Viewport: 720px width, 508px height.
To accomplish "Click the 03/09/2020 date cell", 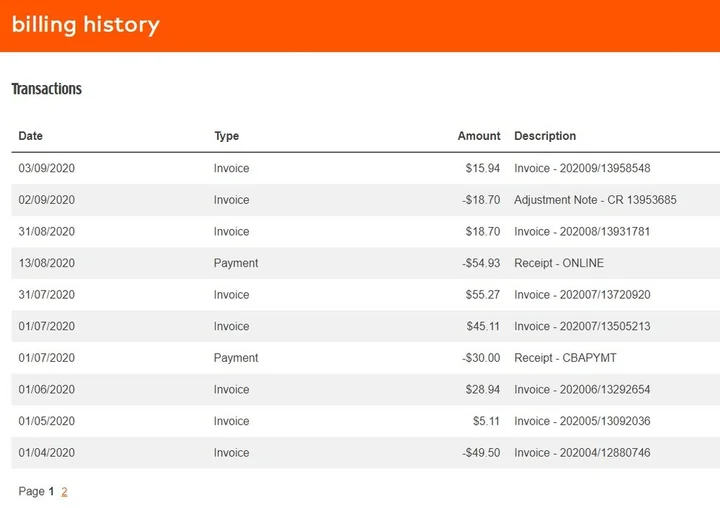I will pos(46,168).
